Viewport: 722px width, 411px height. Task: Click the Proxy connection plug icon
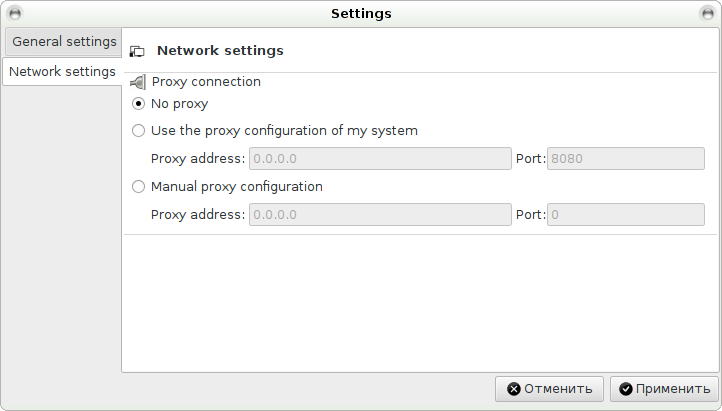[138, 82]
